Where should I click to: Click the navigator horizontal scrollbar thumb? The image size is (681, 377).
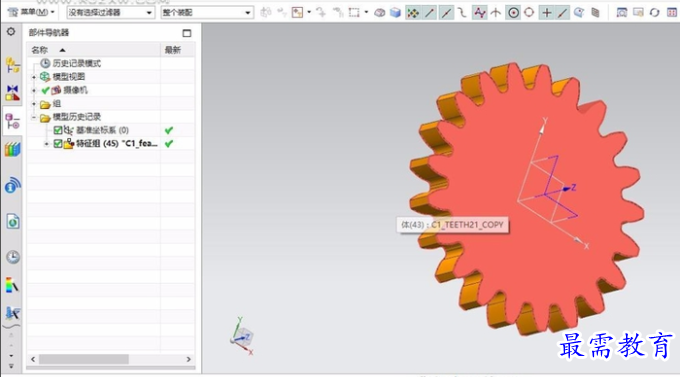[84, 359]
